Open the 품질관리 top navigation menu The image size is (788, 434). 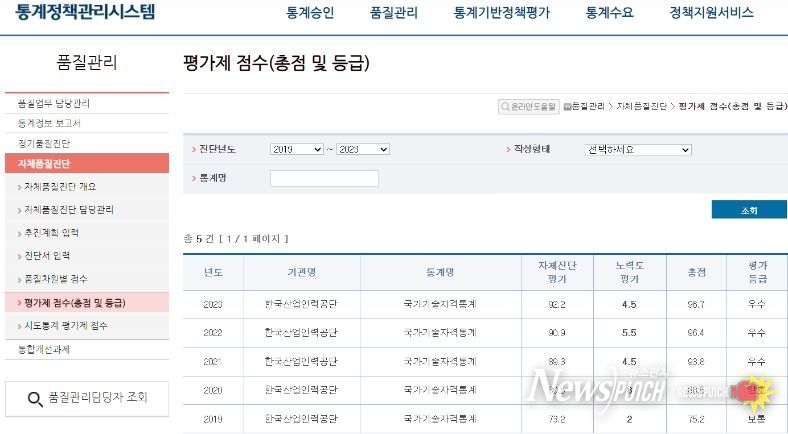tap(393, 13)
